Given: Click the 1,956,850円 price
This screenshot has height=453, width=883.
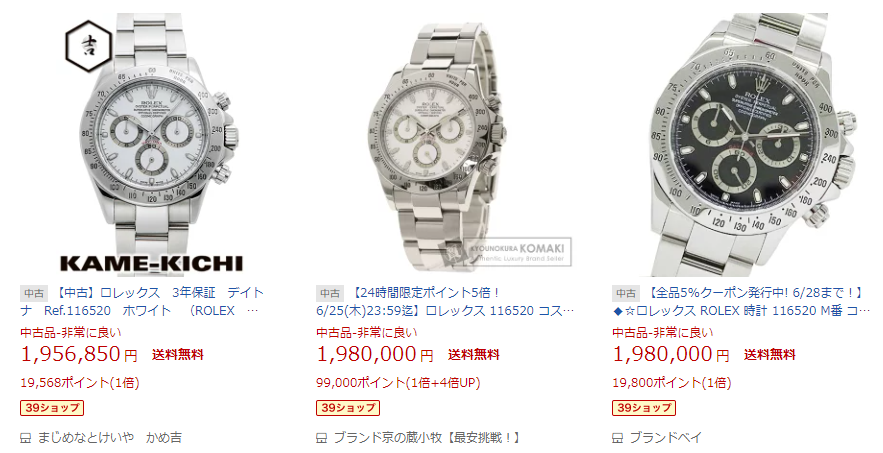Looking at the screenshot, I should pyautogui.click(x=79, y=354).
